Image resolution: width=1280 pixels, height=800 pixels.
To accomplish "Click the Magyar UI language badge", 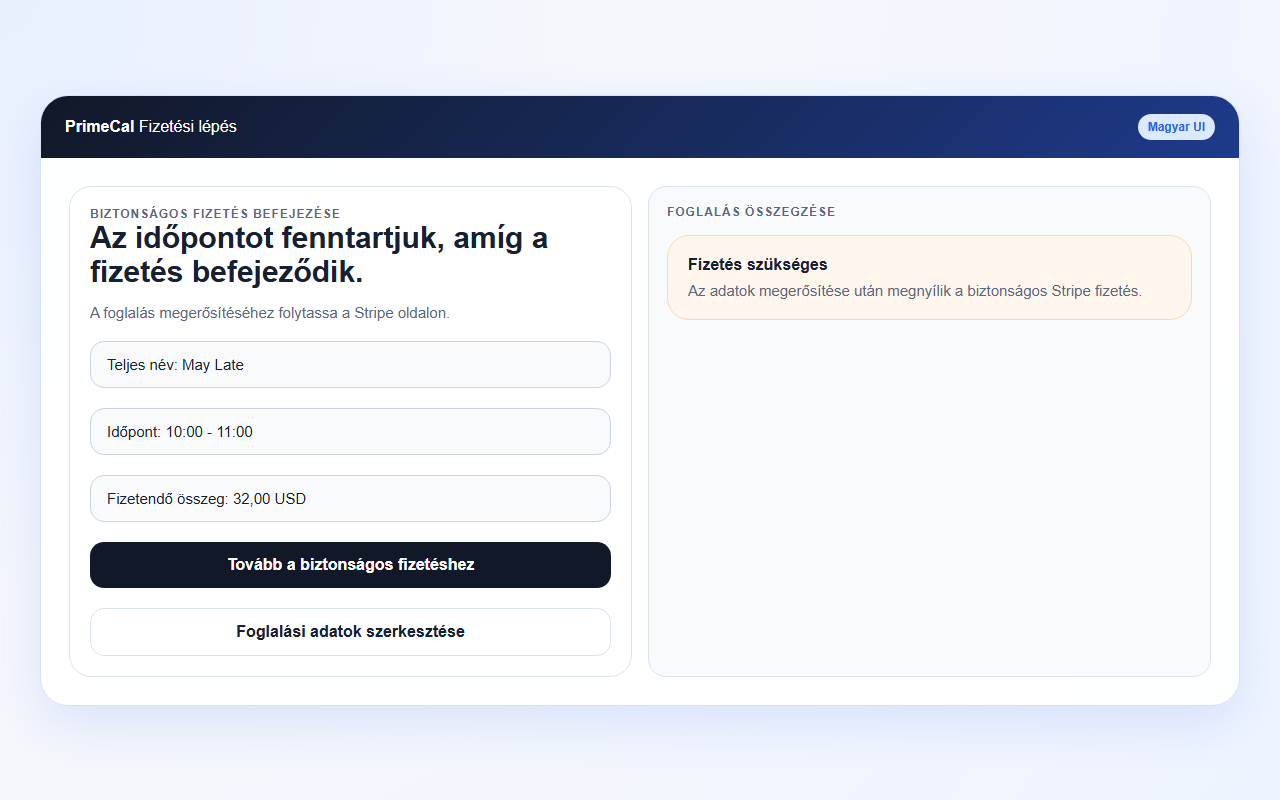I will [x=1176, y=127].
